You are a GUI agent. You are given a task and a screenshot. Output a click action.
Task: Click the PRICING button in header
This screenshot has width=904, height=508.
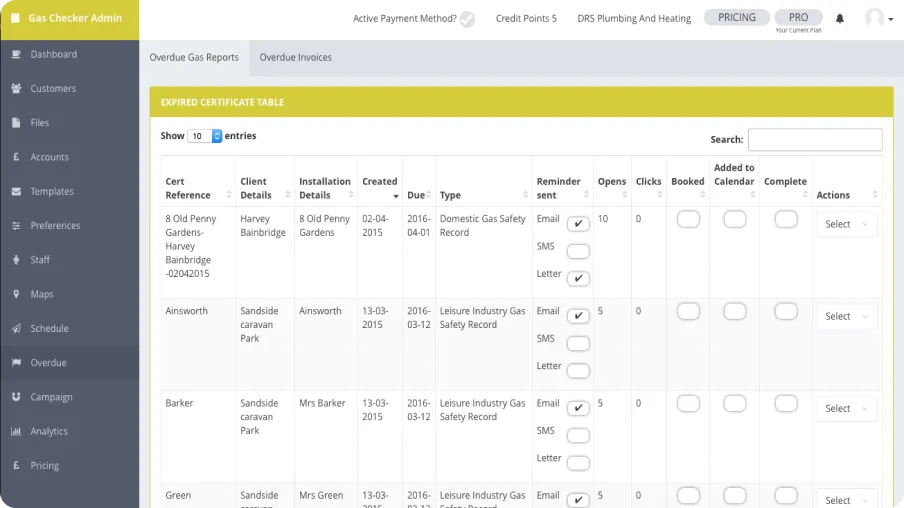(737, 17)
